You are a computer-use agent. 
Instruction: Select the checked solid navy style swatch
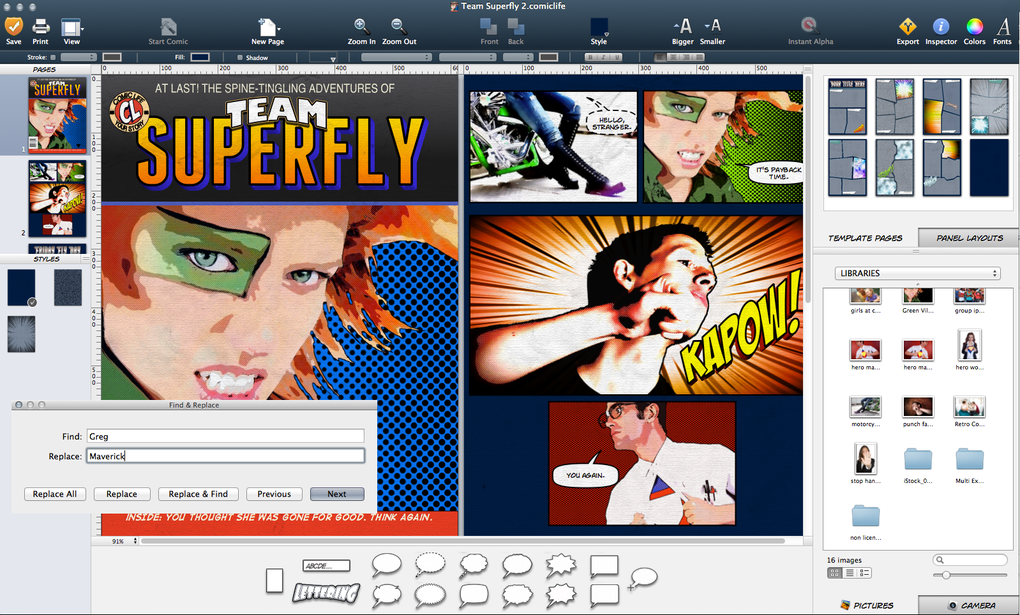(21, 288)
